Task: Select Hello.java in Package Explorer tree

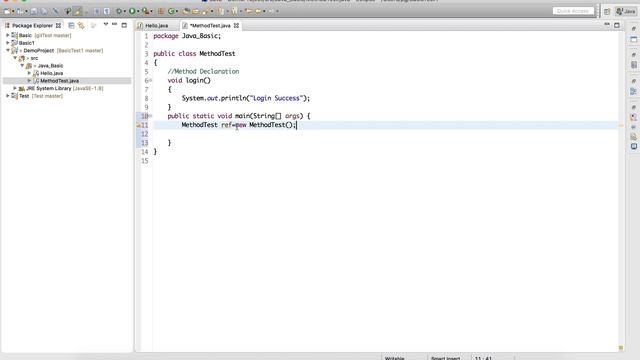Action: pos(51,73)
